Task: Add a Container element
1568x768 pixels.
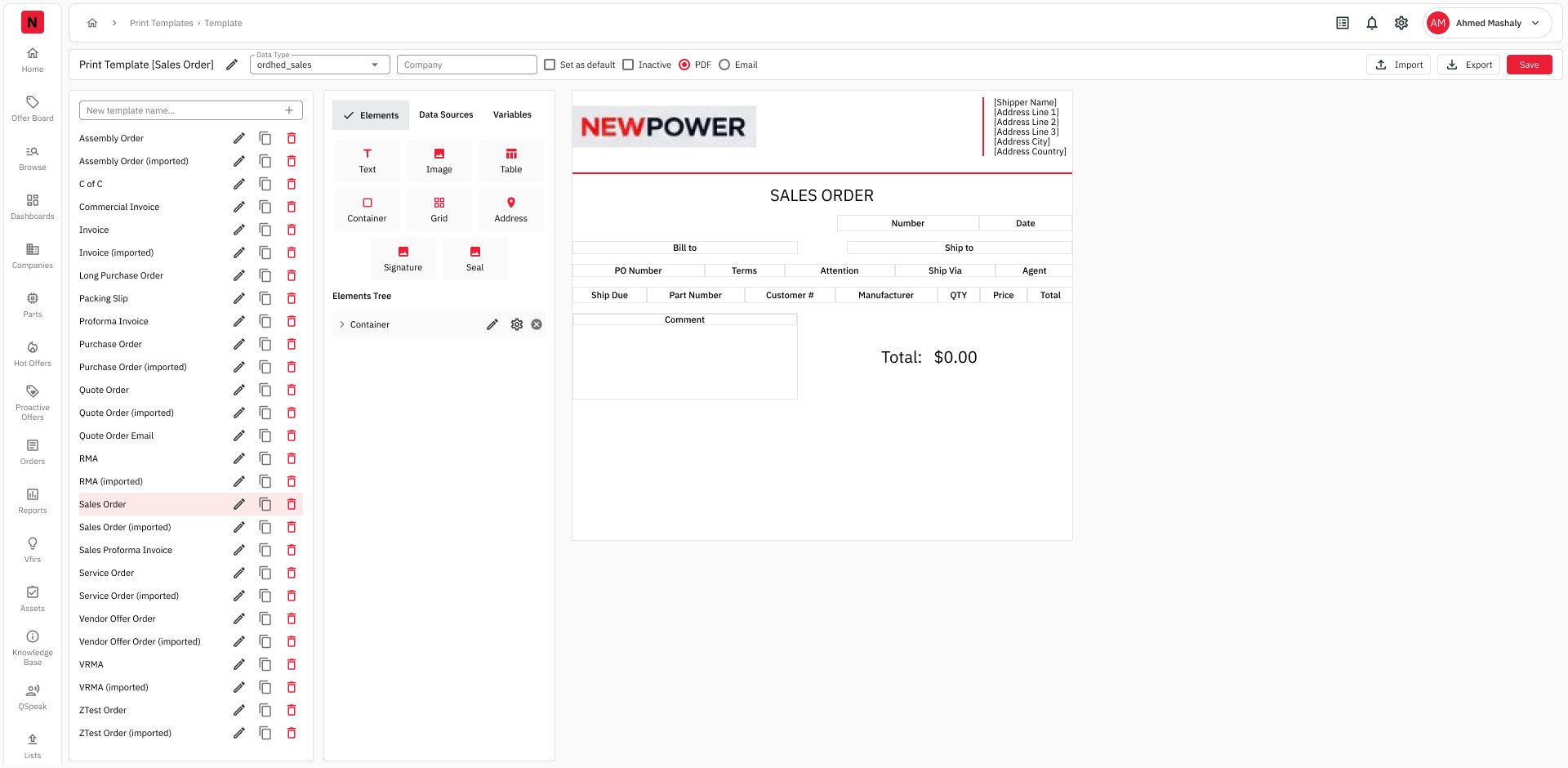Action: pyautogui.click(x=367, y=210)
